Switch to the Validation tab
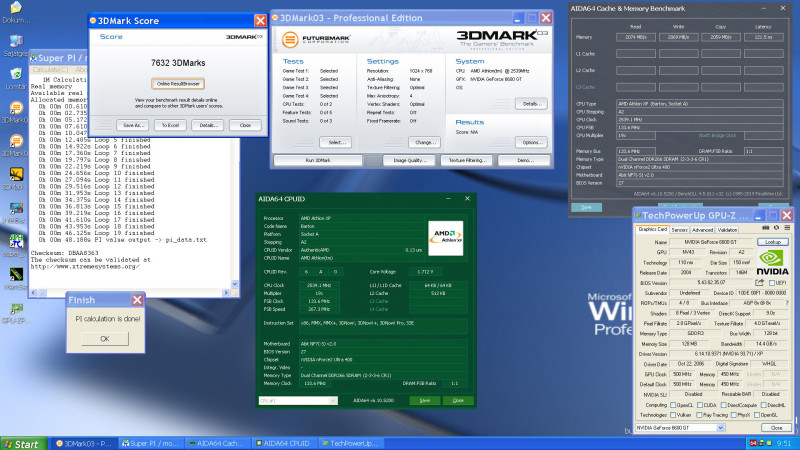Viewport: 800px width, 450px height. (727, 230)
